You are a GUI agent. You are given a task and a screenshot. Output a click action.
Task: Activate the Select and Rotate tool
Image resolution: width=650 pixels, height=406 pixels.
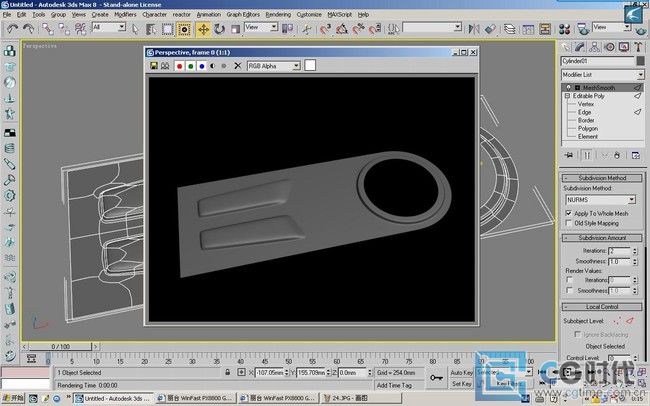(x=219, y=29)
